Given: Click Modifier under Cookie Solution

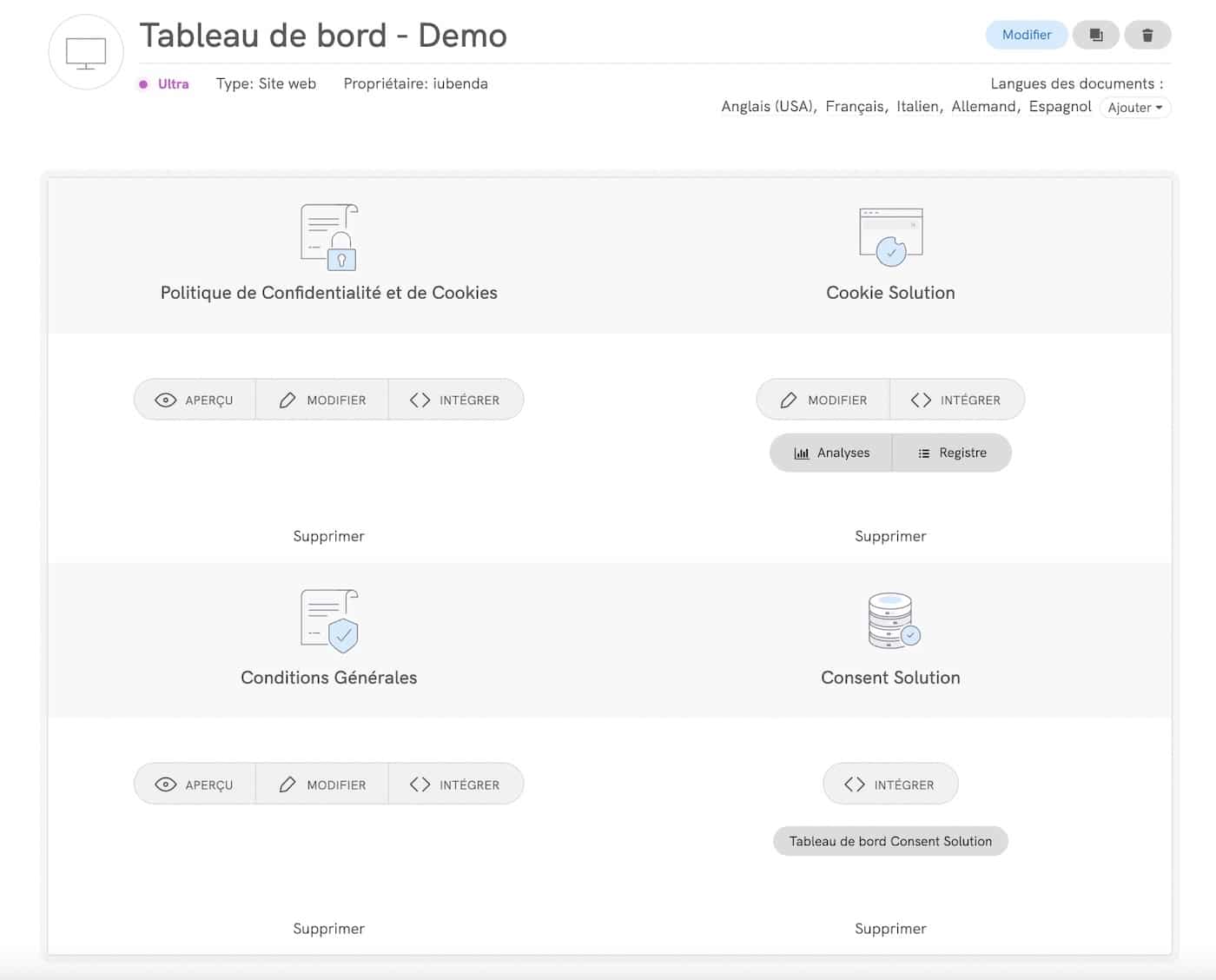Looking at the screenshot, I should click(x=823, y=400).
